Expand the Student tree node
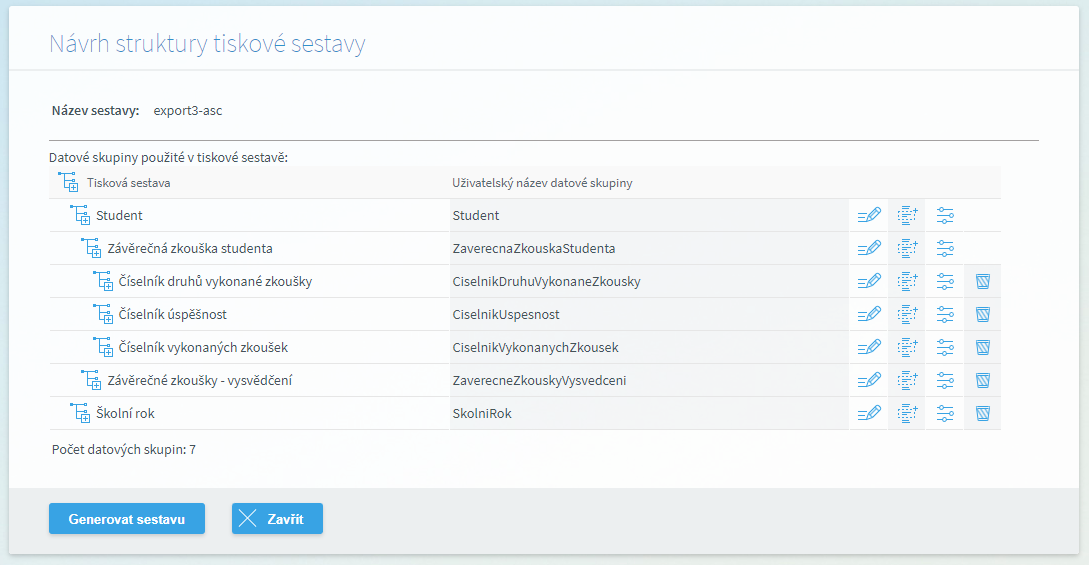Screen dimensions: 1089x565 click(x=81, y=215)
